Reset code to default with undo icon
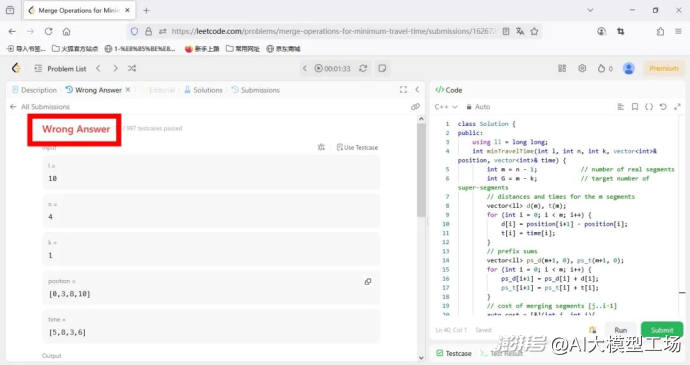Screen dimensions: 690x365 click(663, 107)
